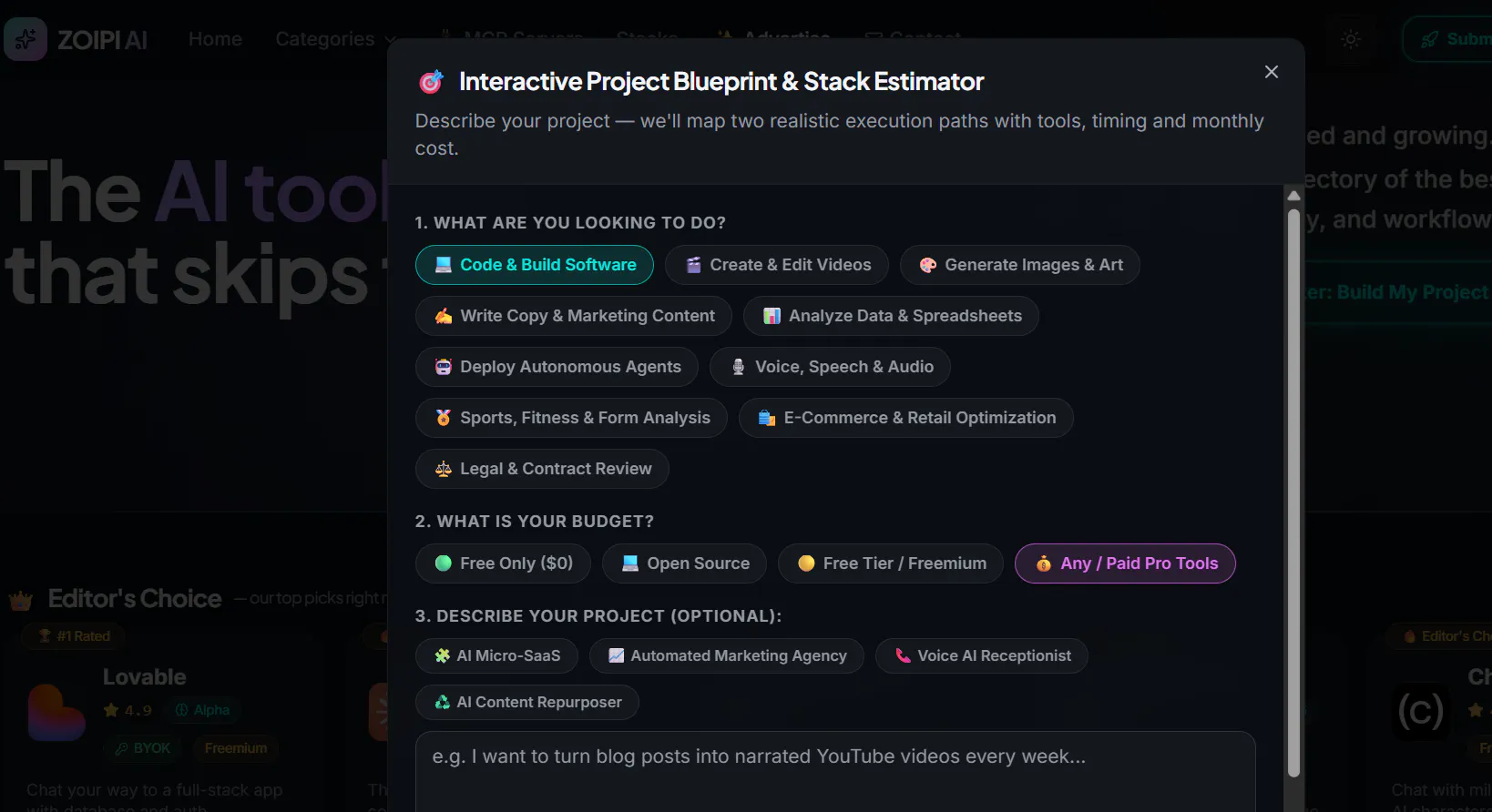Image resolution: width=1492 pixels, height=812 pixels.
Task: Click the laptop icon in Code & Build
Action: (x=444, y=265)
